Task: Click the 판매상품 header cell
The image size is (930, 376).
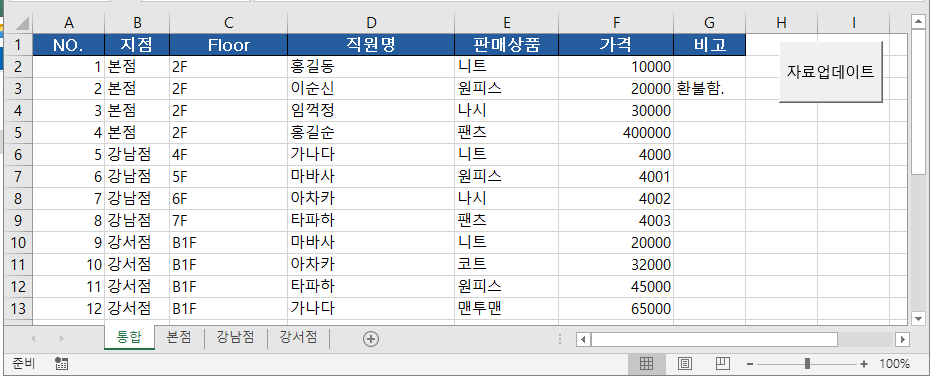Action: pos(507,44)
